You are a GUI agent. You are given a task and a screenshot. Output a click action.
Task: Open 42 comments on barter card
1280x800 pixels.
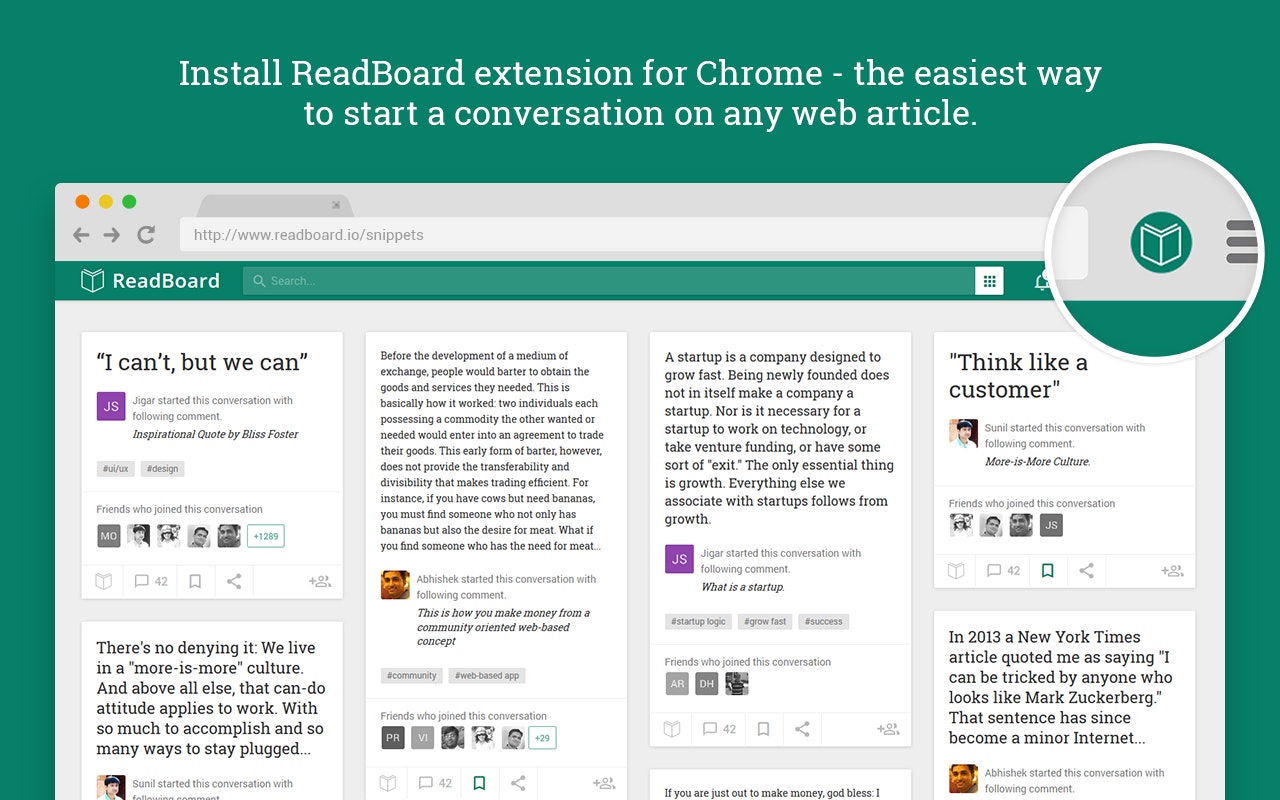435,783
